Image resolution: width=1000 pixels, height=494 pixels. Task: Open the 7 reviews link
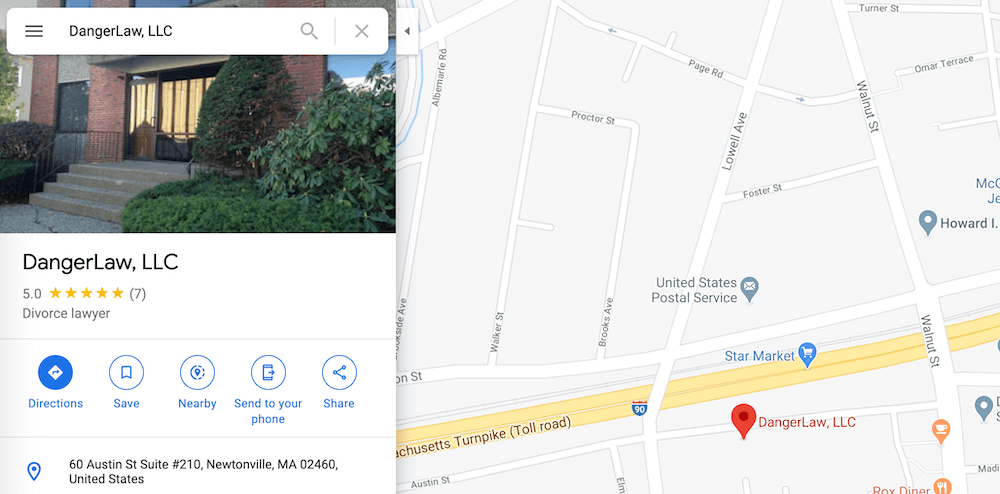tap(138, 294)
